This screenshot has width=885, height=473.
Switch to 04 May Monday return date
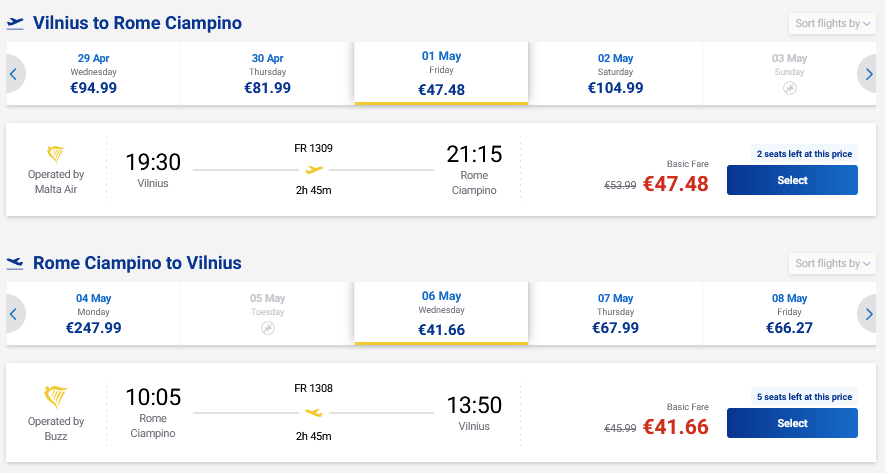94,313
